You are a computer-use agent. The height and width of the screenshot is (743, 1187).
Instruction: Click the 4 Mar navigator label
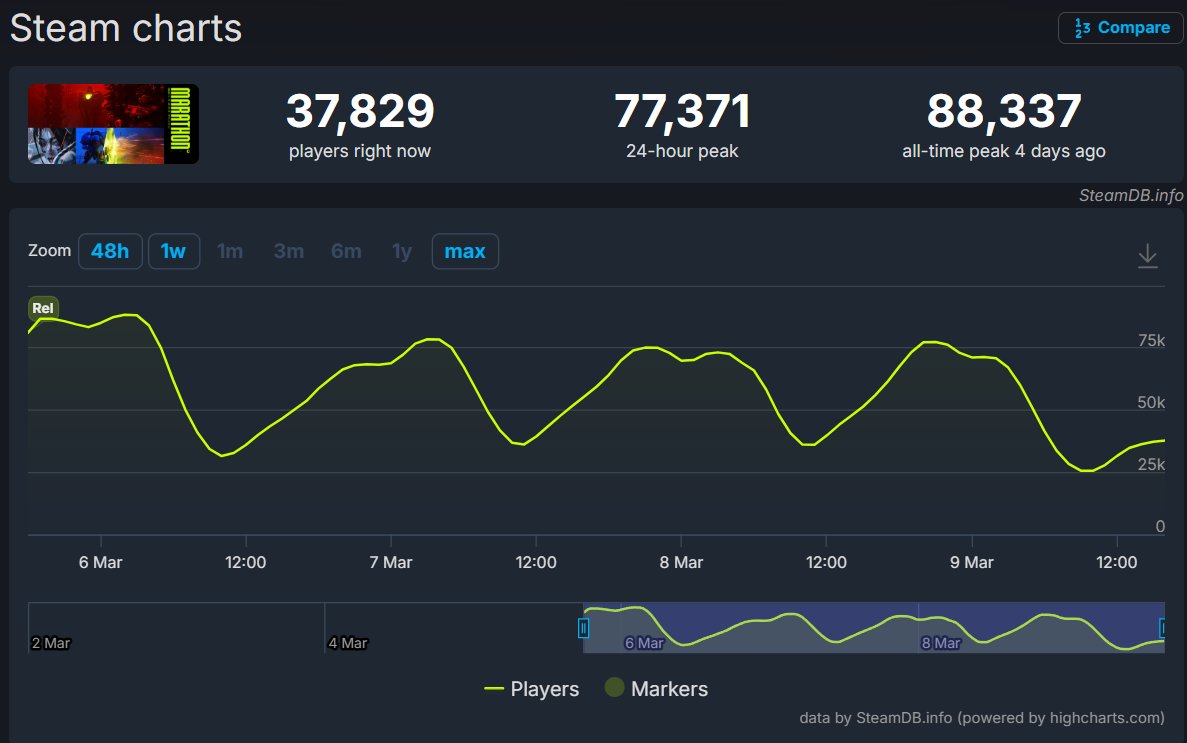click(347, 643)
